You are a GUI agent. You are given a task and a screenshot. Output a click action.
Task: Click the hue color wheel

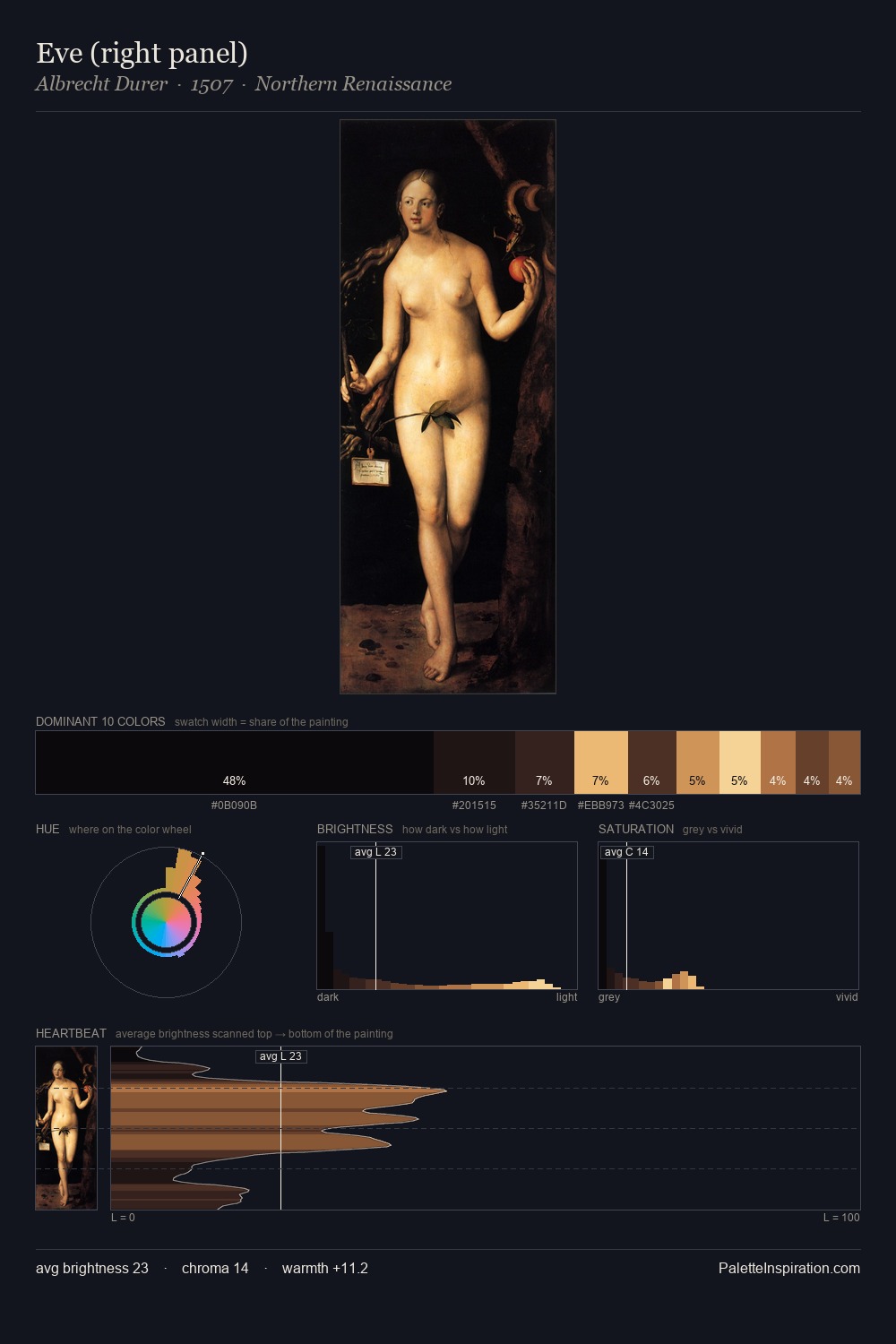(x=166, y=922)
